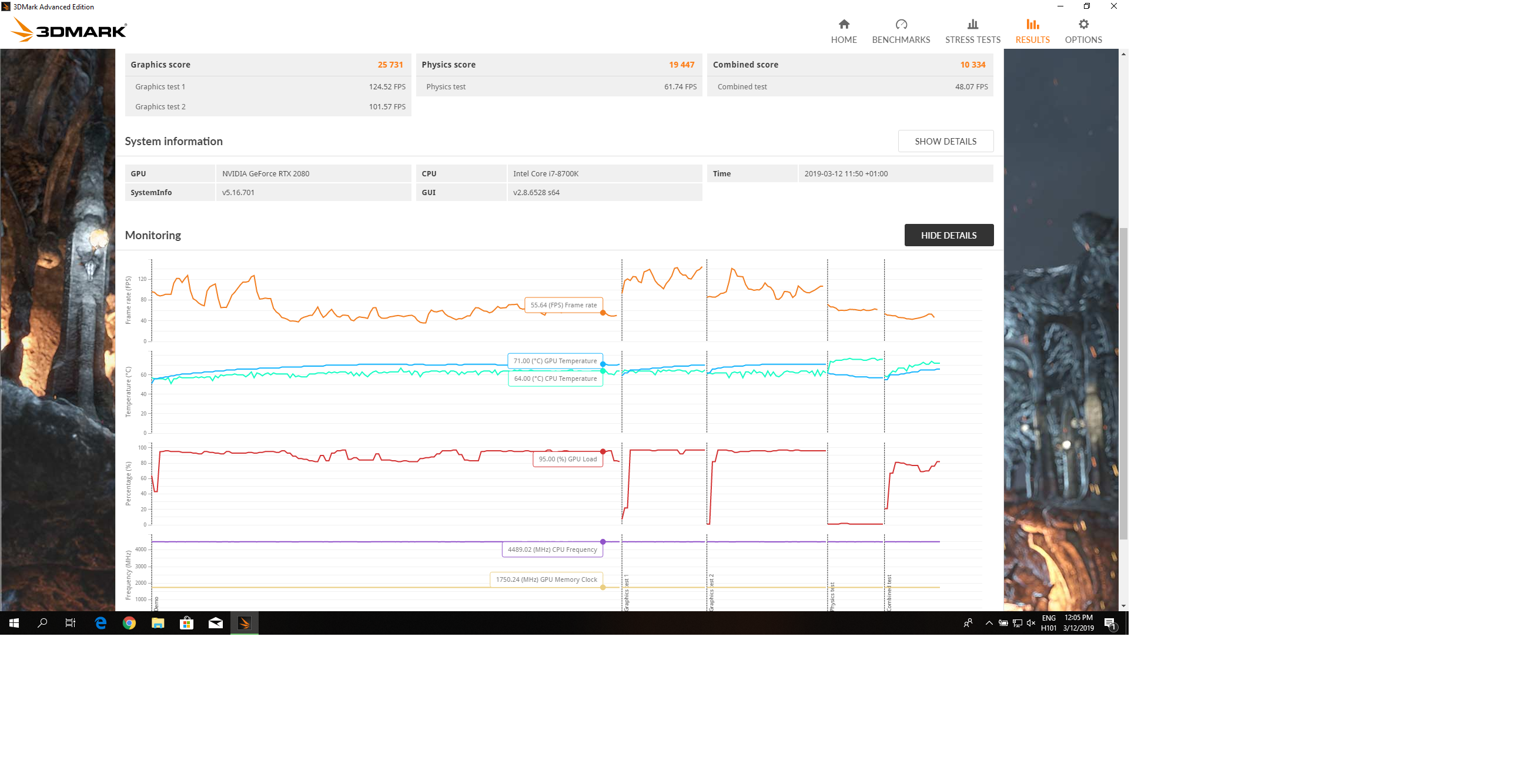
Task: Click the 55.64 FPS Frame rate tooltip
Action: pyautogui.click(x=563, y=305)
